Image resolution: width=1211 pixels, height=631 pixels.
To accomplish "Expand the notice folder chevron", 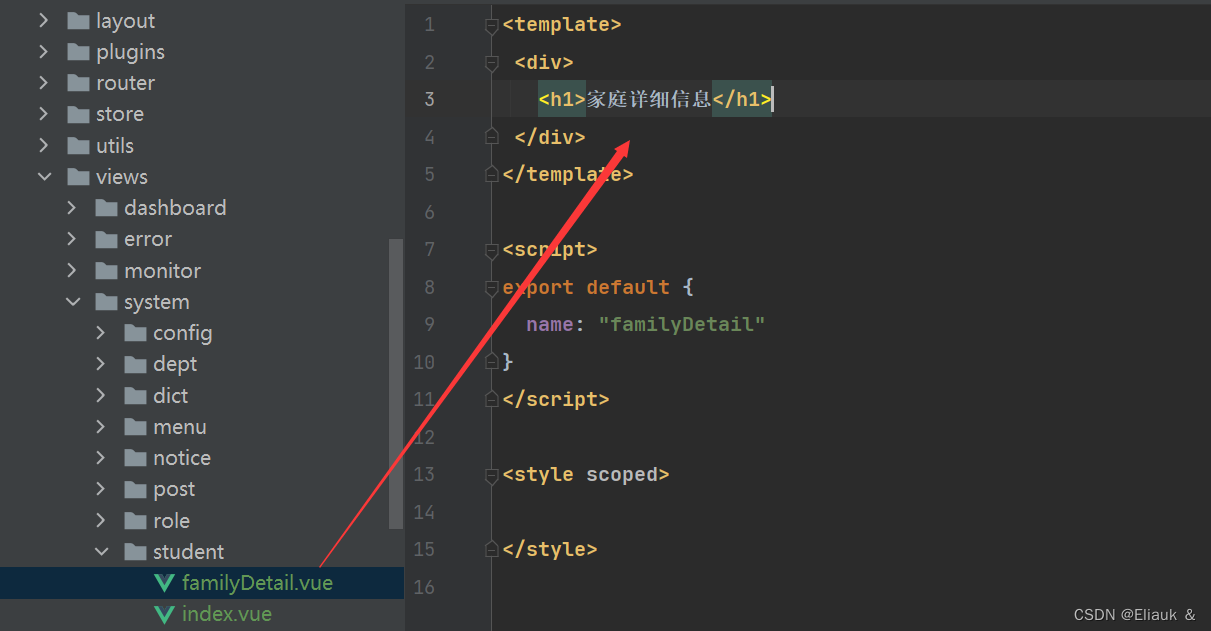I will (x=100, y=458).
